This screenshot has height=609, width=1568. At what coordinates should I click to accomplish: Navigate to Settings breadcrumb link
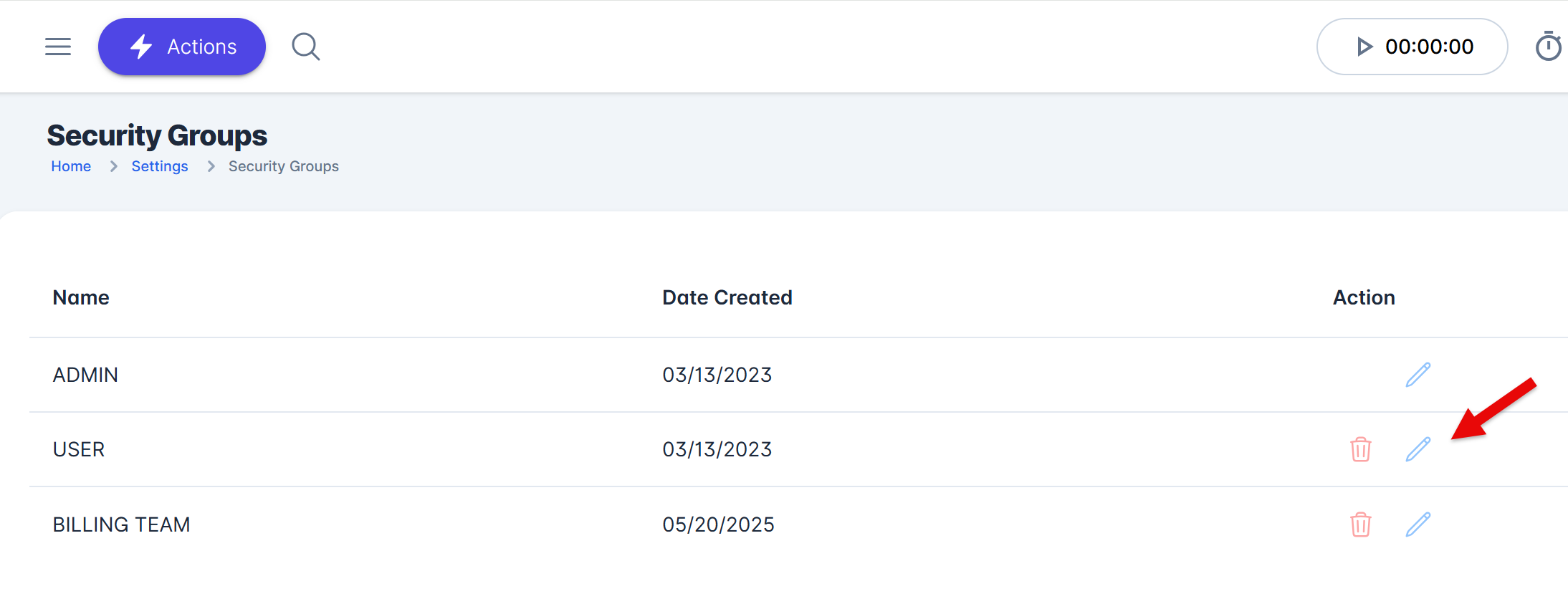click(160, 166)
